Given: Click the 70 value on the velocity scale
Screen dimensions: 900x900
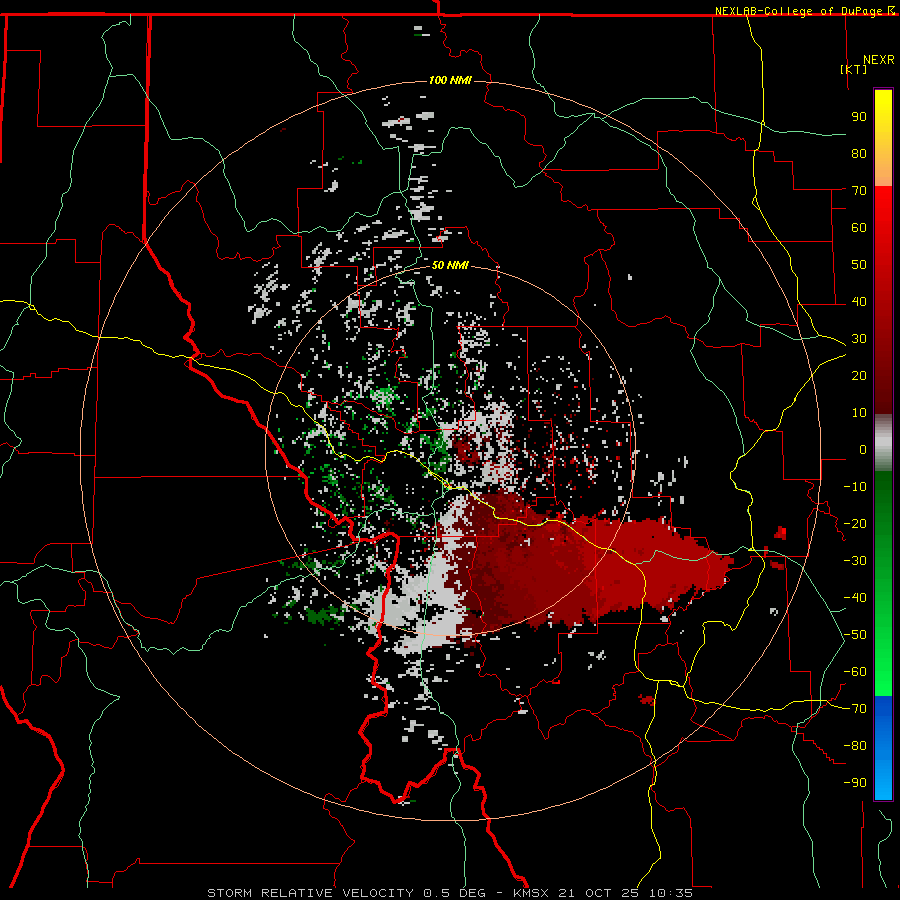Looking at the screenshot, I should point(859,191).
